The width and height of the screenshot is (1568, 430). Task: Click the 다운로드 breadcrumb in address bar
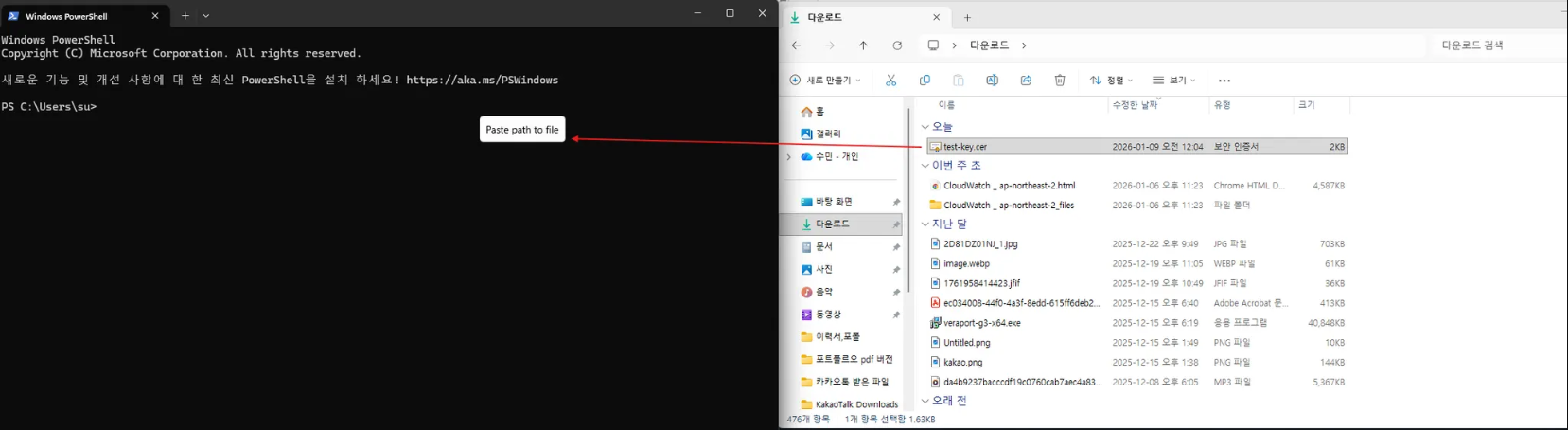pyautogui.click(x=989, y=45)
